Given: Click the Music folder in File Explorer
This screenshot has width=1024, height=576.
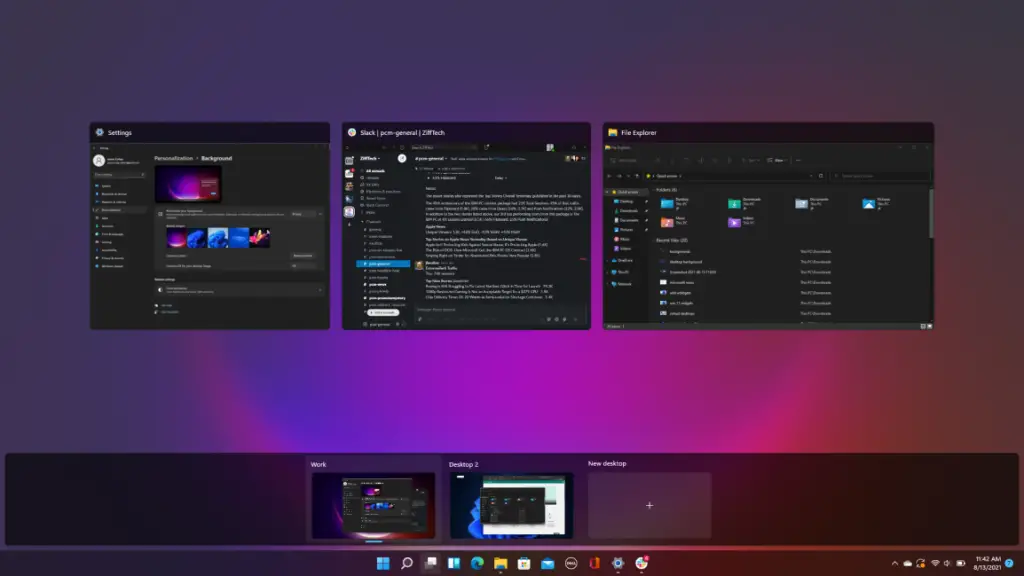Looking at the screenshot, I should click(x=667, y=222).
